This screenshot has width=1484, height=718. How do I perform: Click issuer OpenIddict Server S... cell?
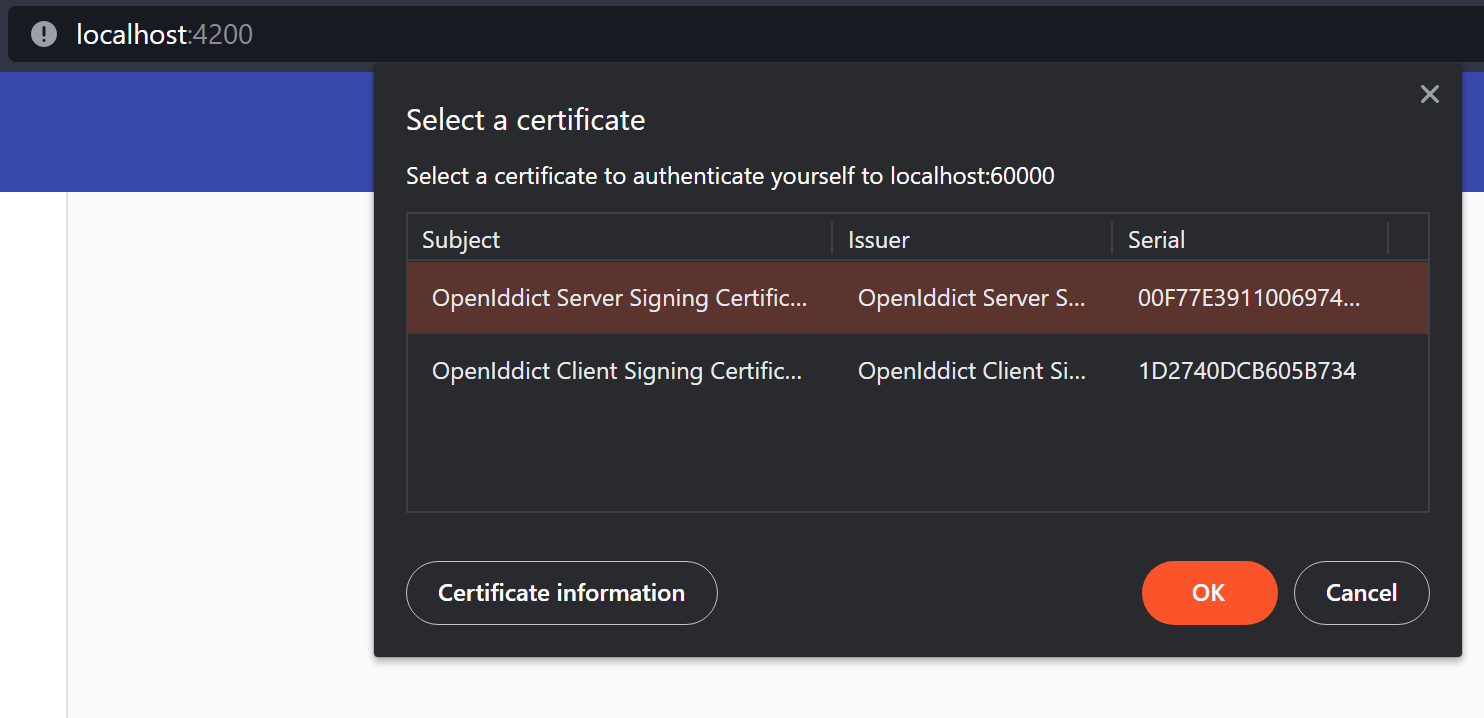click(x=971, y=297)
